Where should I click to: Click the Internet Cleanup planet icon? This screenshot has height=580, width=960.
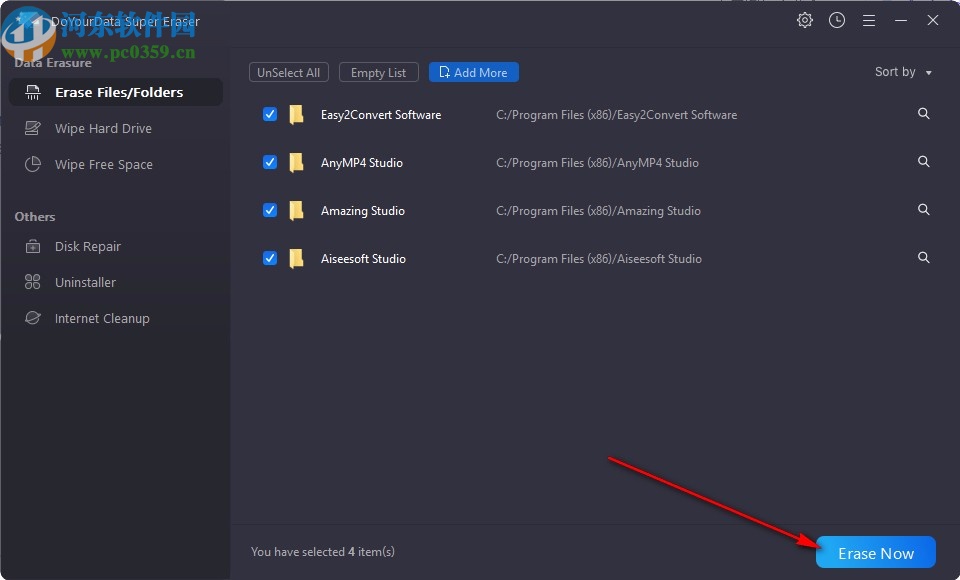pyautogui.click(x=32, y=318)
